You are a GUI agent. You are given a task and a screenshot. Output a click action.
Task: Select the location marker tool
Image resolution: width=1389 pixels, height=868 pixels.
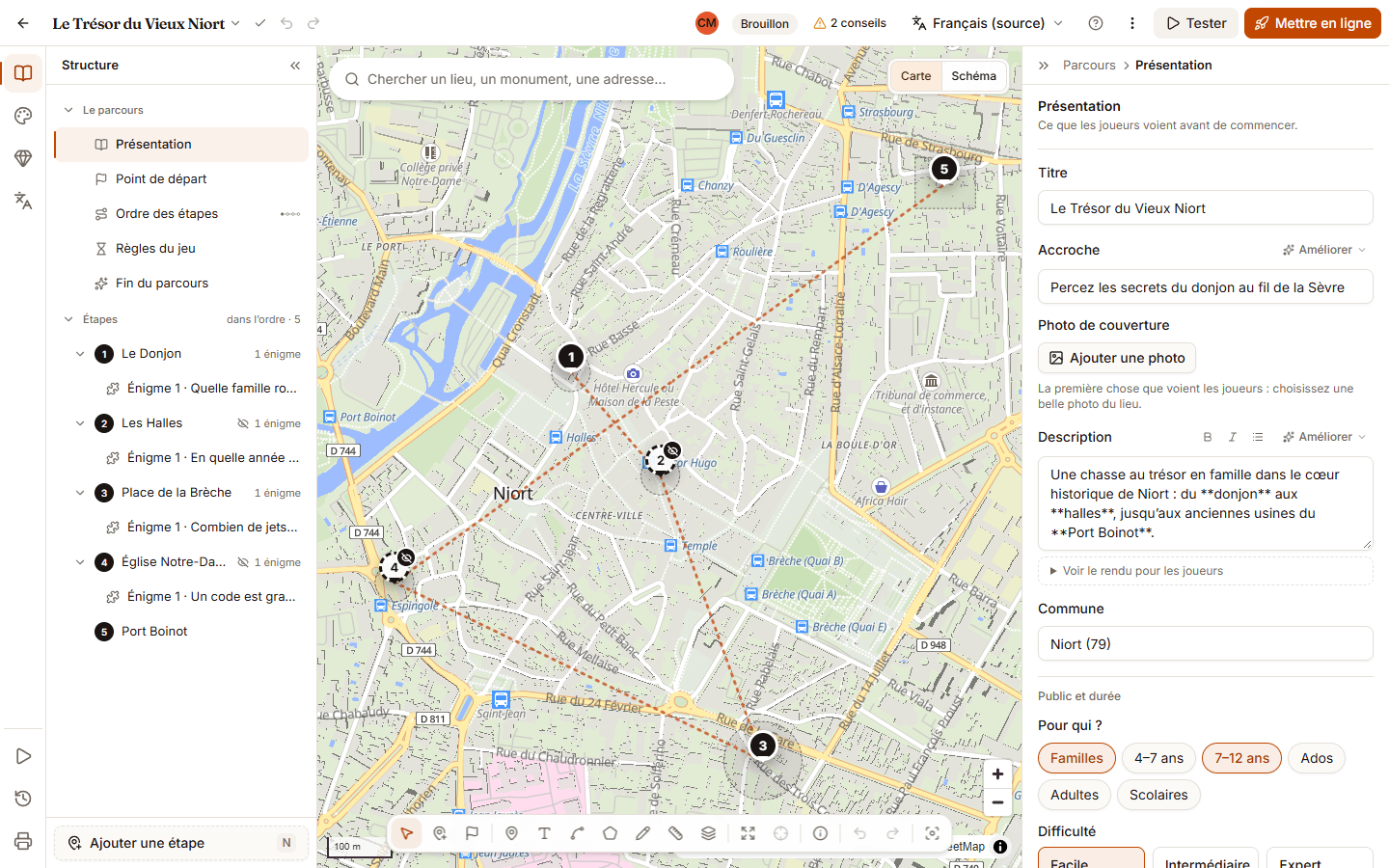512,833
